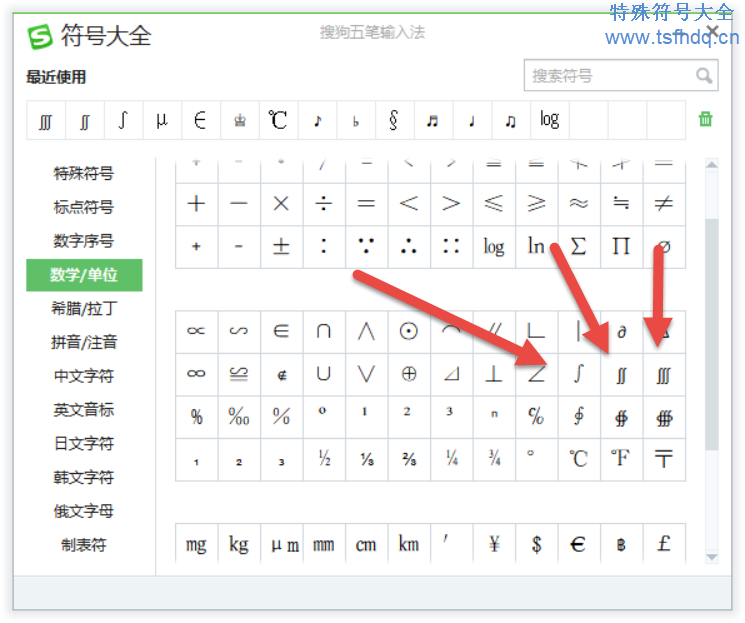This screenshot has height=623, width=745.
Task: Choose the flat ♭ symbol in recent list
Action: pos(355,120)
